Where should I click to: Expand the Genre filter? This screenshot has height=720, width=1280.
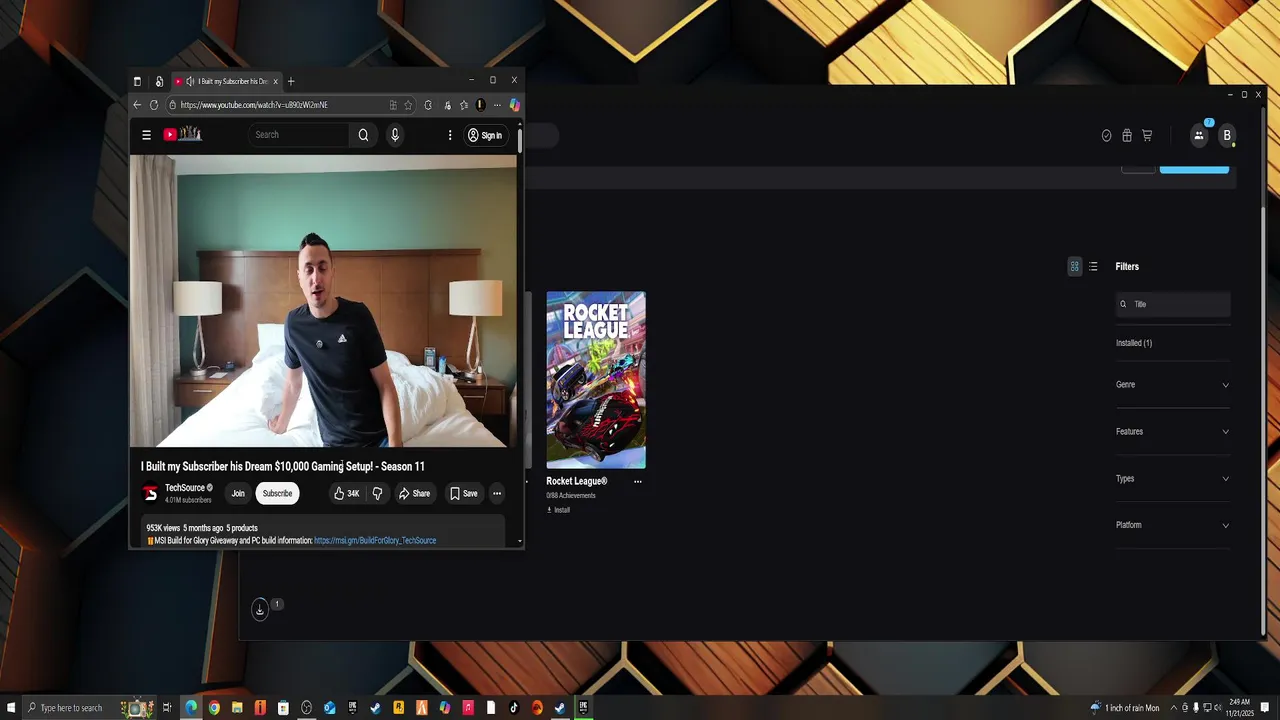point(1173,385)
